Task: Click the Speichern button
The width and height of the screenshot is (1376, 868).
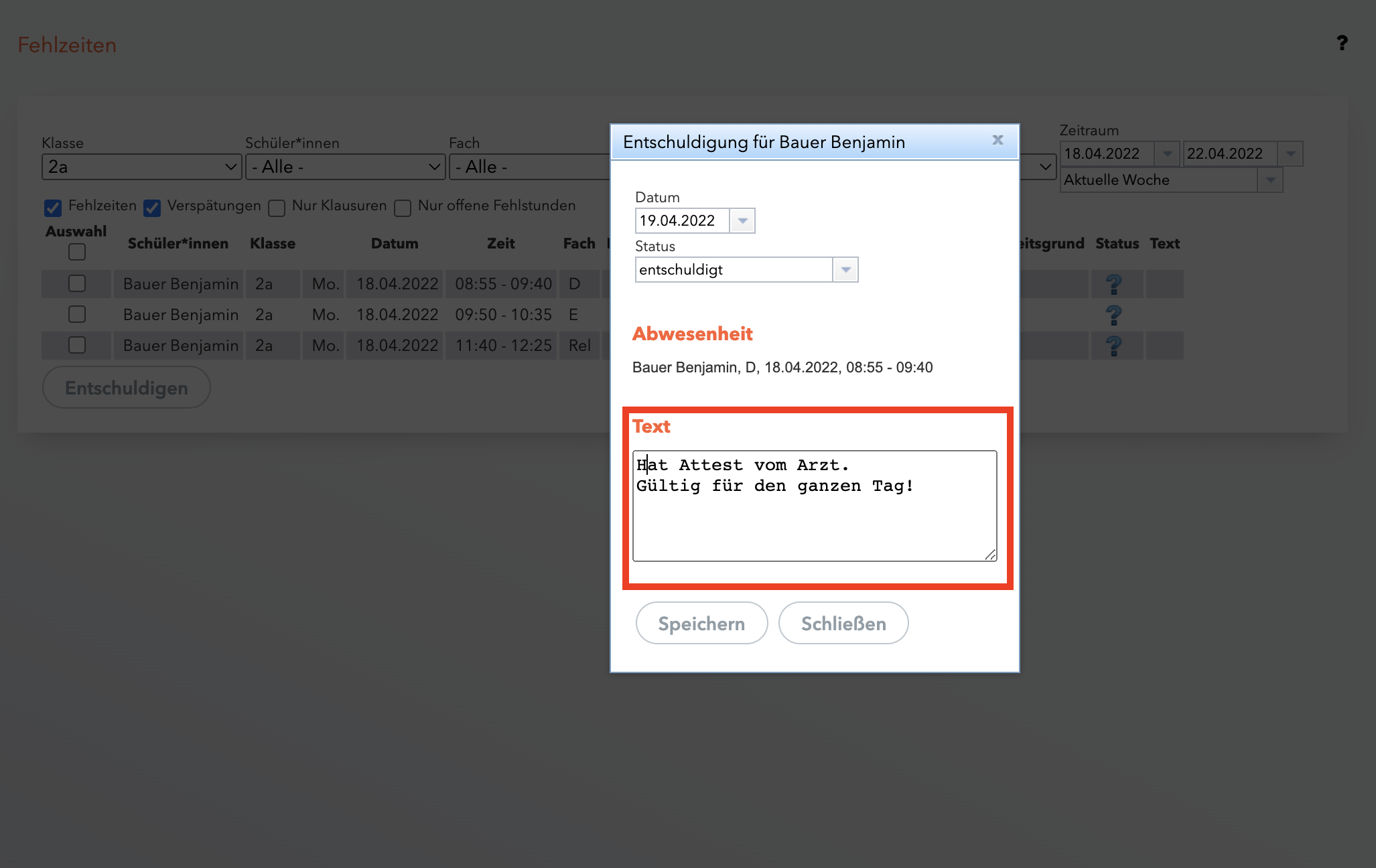Action: pyautogui.click(x=701, y=624)
